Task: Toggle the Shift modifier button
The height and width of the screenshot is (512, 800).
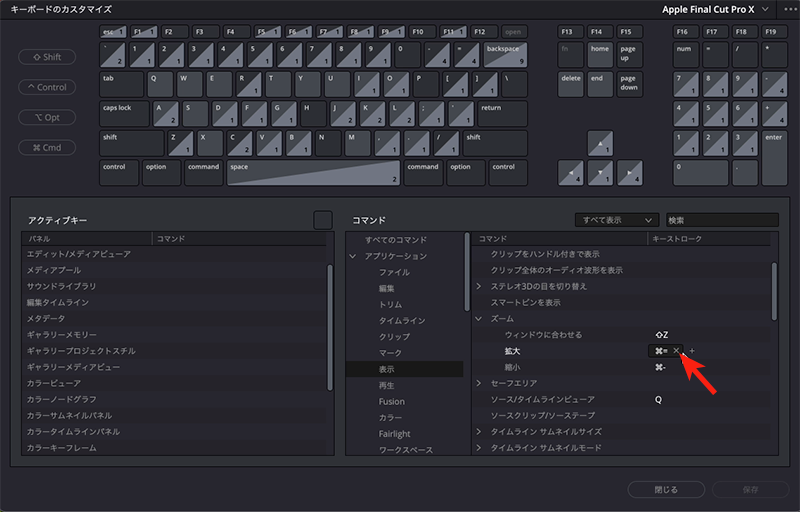Action: (47, 57)
